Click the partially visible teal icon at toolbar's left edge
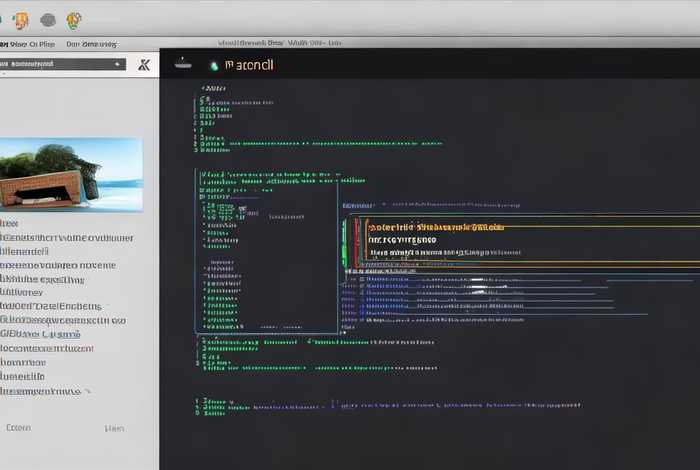 click(2, 20)
